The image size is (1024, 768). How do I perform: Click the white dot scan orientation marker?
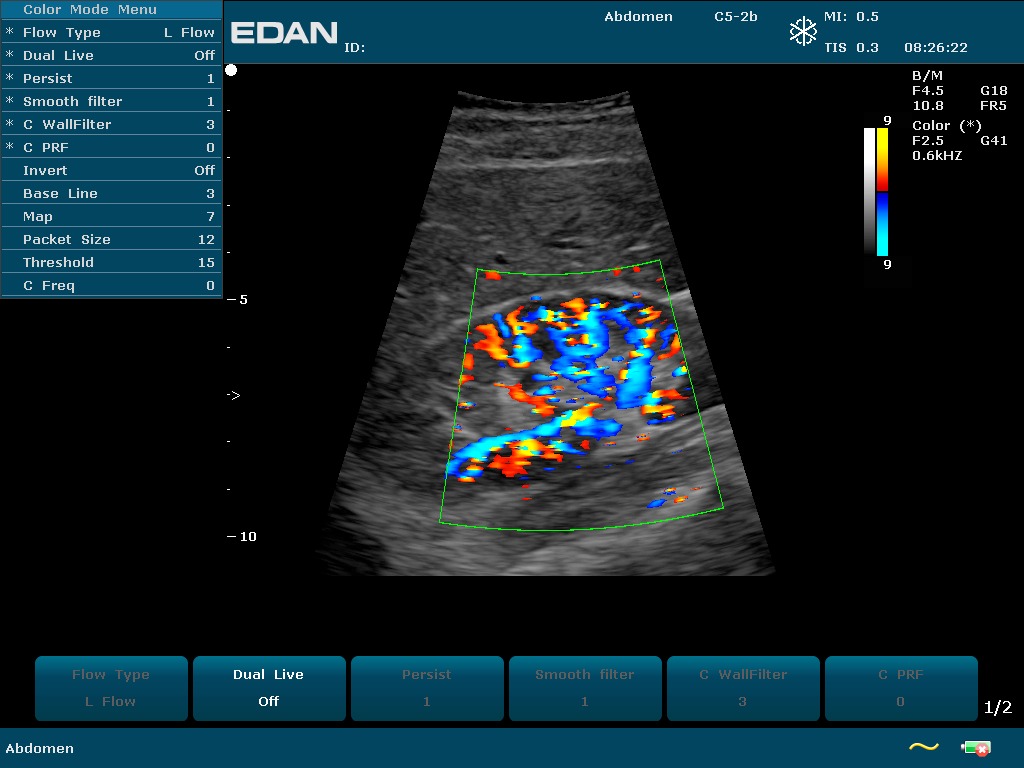click(x=232, y=70)
